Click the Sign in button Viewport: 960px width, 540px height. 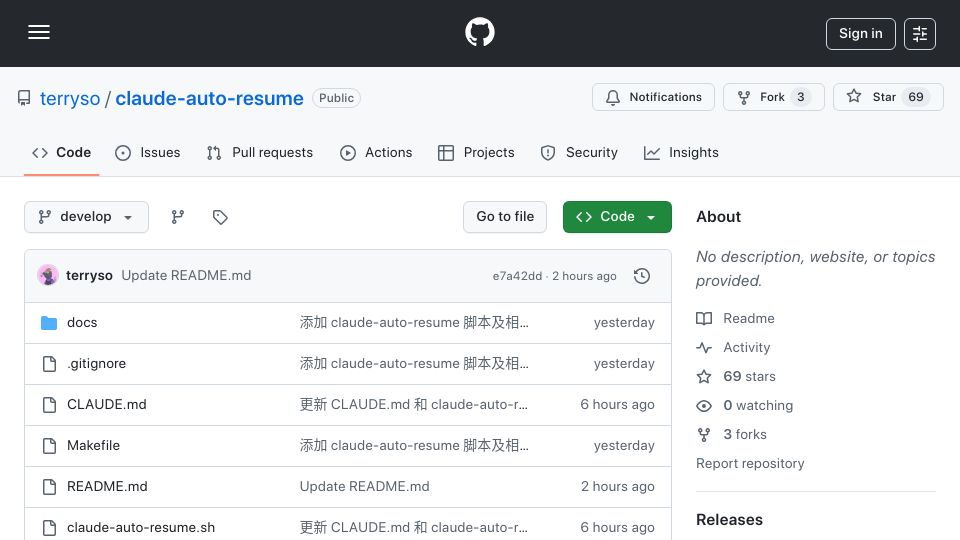click(x=860, y=34)
